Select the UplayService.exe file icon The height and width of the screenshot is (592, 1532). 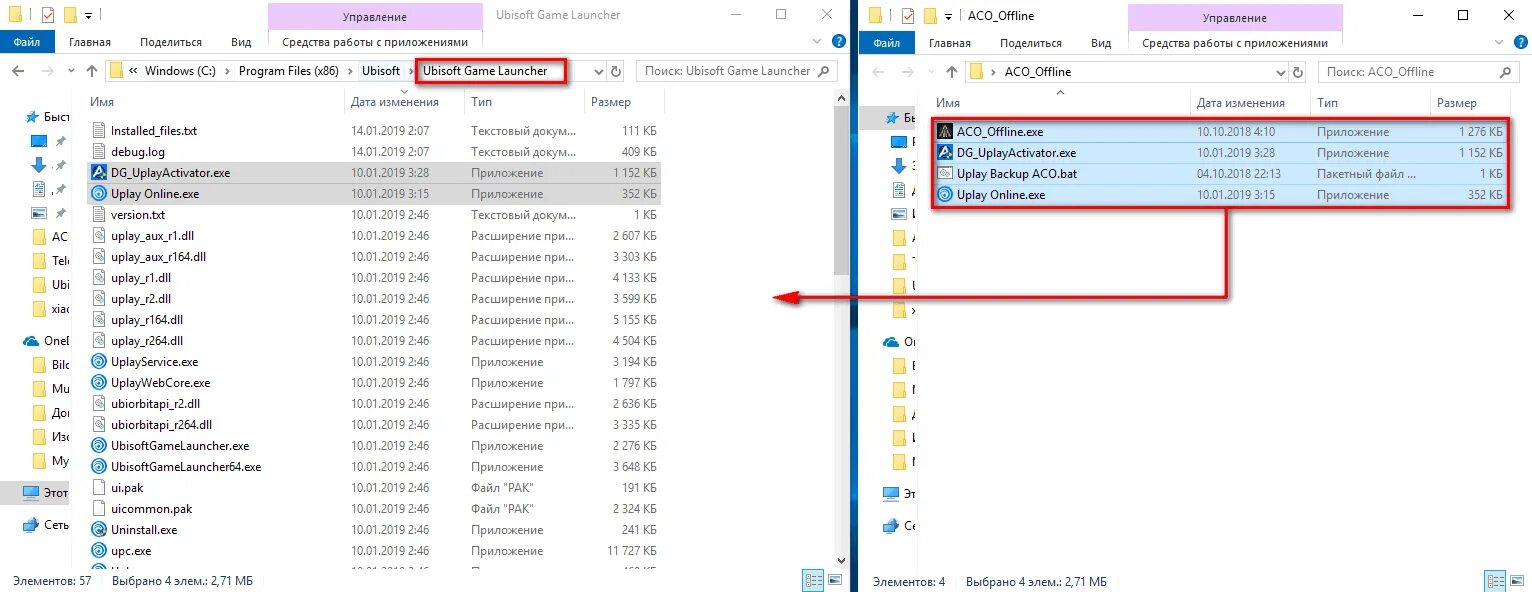tap(98, 362)
